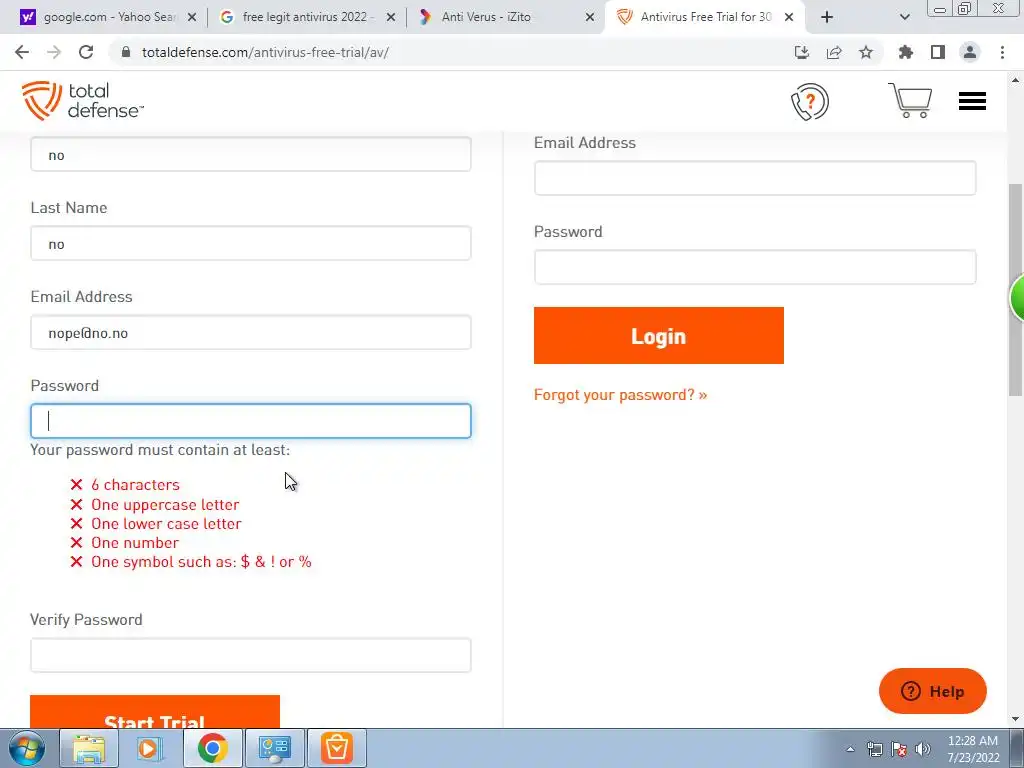Open the Windows Start button
Screen dimensions: 1024x768
[26, 748]
